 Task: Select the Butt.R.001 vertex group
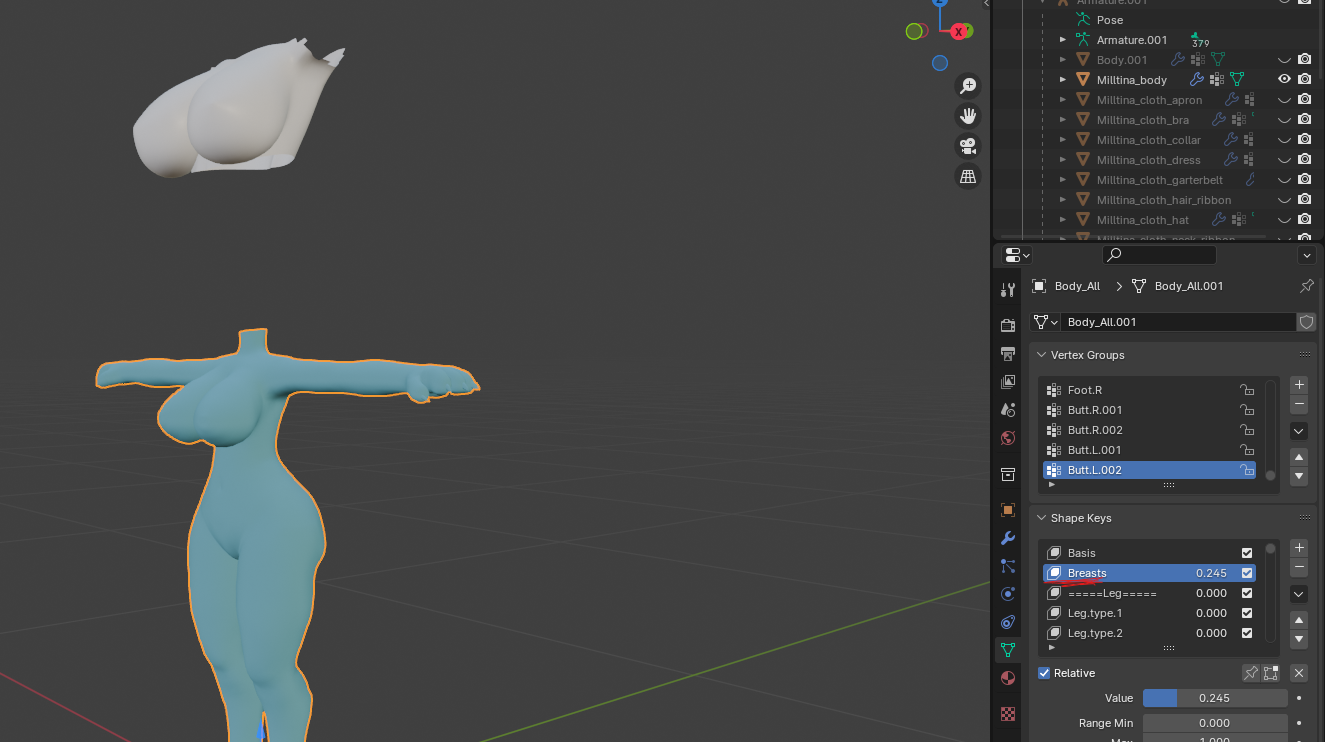tap(1149, 410)
